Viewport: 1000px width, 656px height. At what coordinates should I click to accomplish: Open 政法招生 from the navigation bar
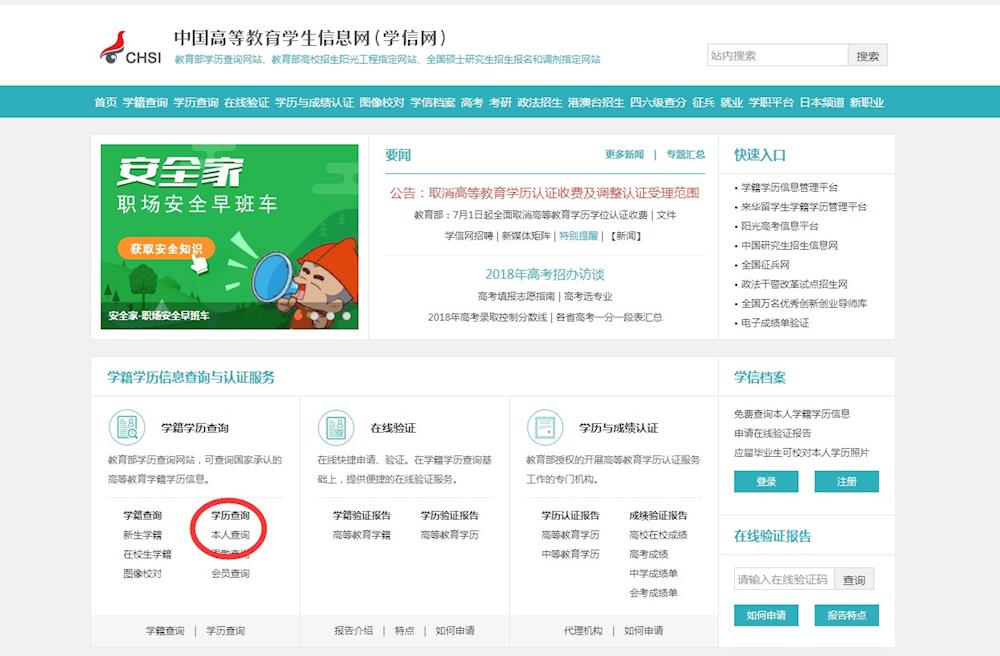coord(540,102)
